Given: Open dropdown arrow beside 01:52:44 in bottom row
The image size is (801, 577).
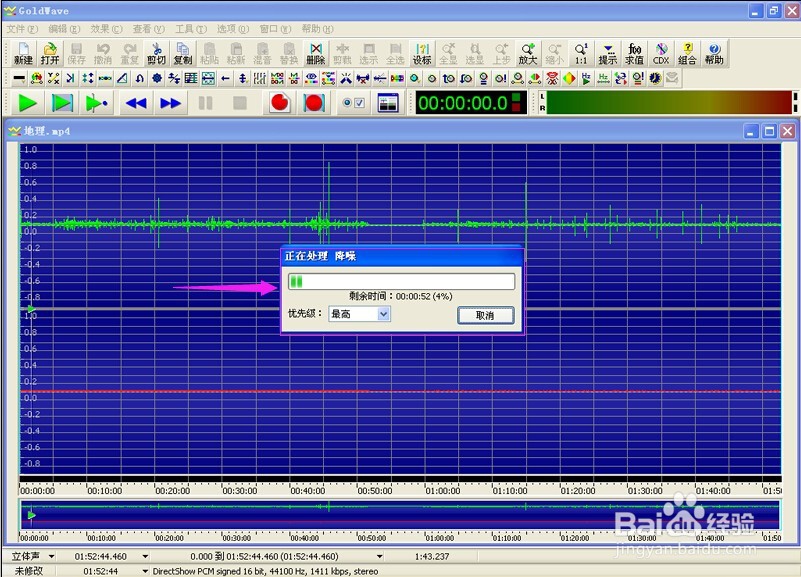Looking at the screenshot, I should 146,571.
